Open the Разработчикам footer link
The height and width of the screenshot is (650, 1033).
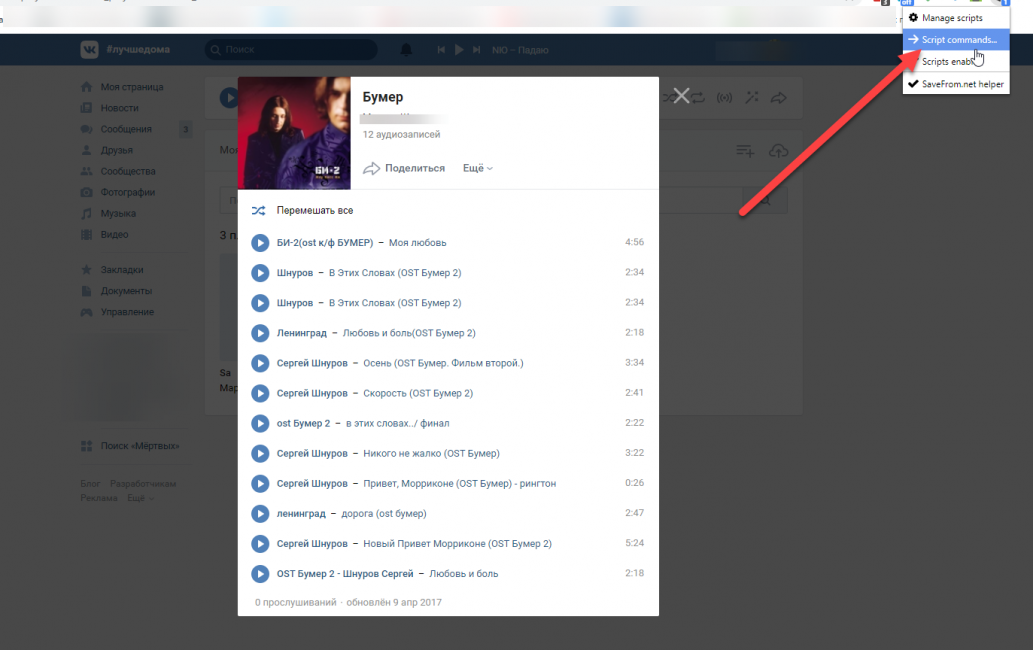143,484
